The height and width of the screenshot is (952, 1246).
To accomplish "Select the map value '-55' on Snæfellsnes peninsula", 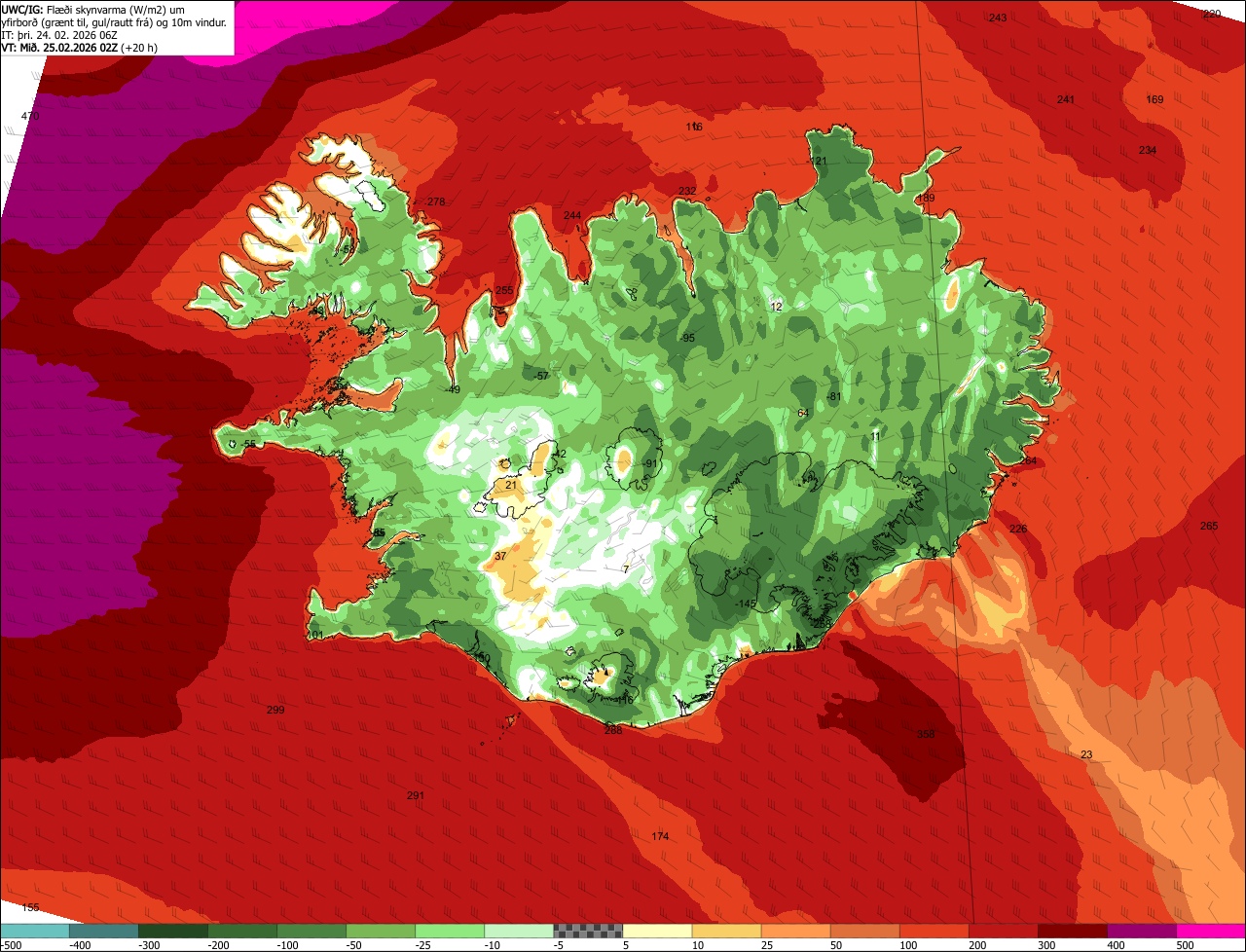I will coord(249,445).
